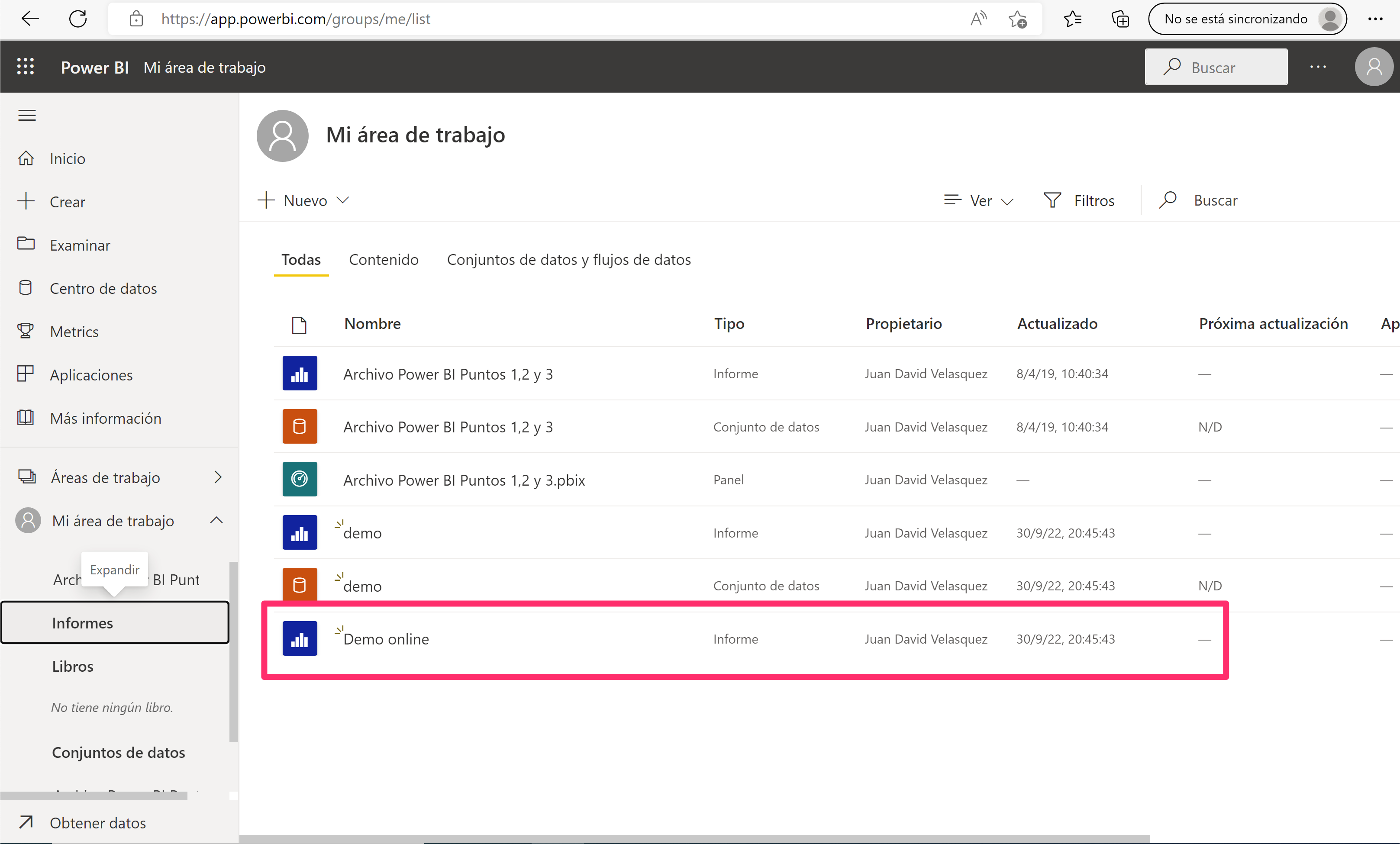
Task: Select Conjuntos de datos in workspace tree
Action: [x=118, y=753]
